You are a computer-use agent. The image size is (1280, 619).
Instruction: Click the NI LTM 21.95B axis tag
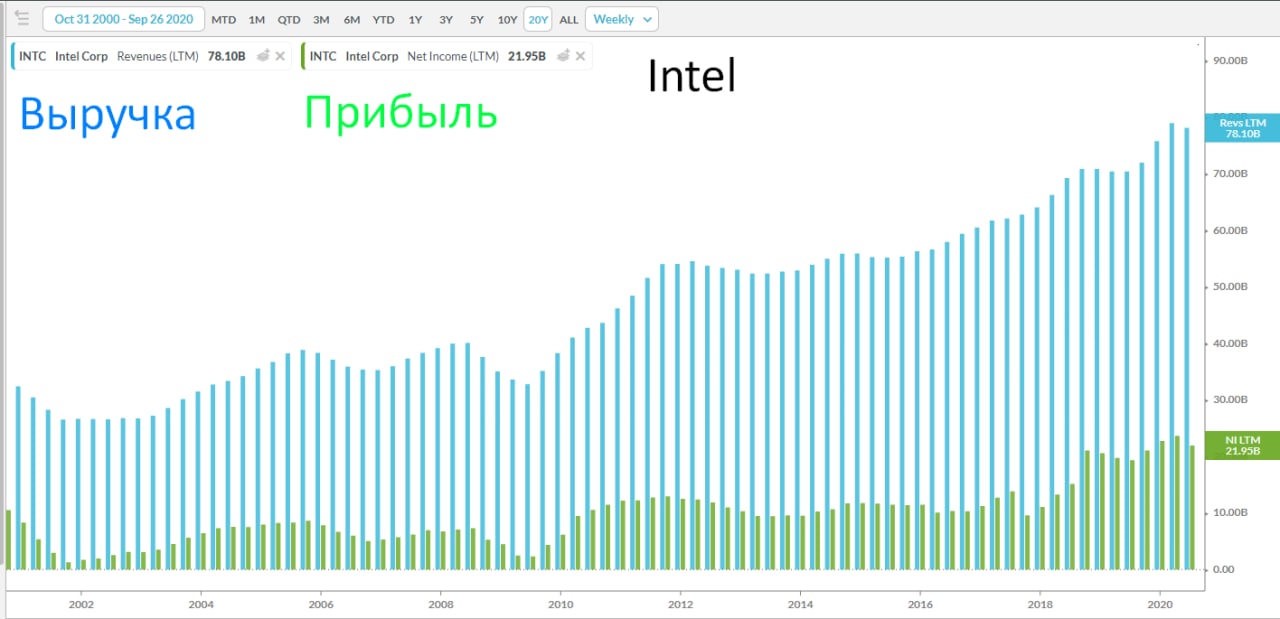[x=1243, y=445]
